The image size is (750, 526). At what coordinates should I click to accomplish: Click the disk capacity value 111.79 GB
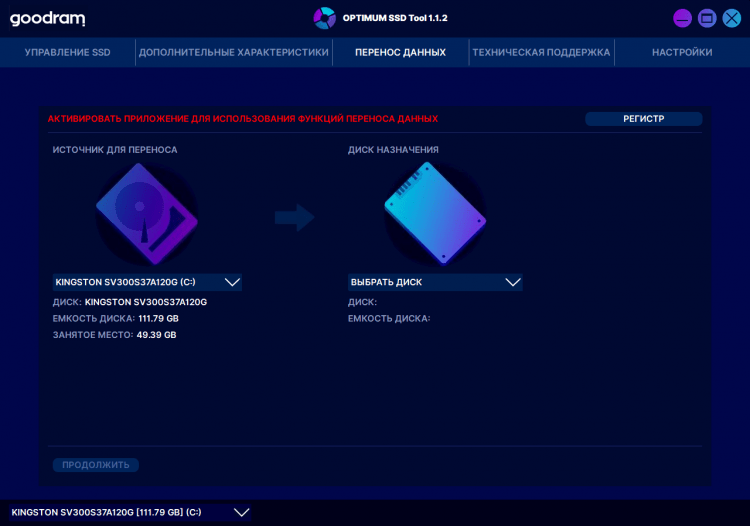(158, 318)
